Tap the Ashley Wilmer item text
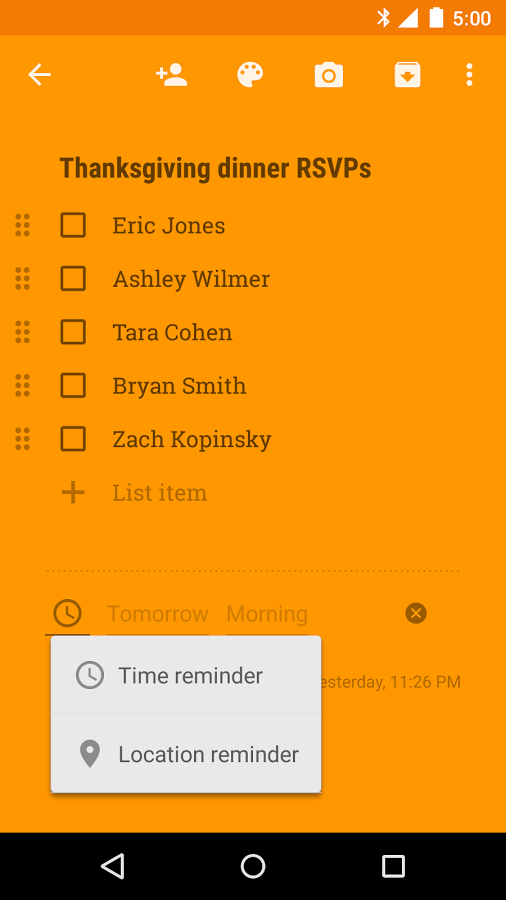The width and height of the screenshot is (506, 900). pyautogui.click(x=191, y=279)
